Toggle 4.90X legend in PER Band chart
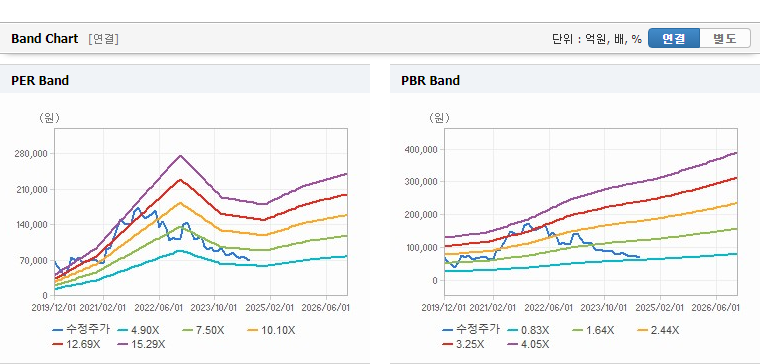Image resolution: width=760 pixels, height=364 pixels. click(x=138, y=330)
